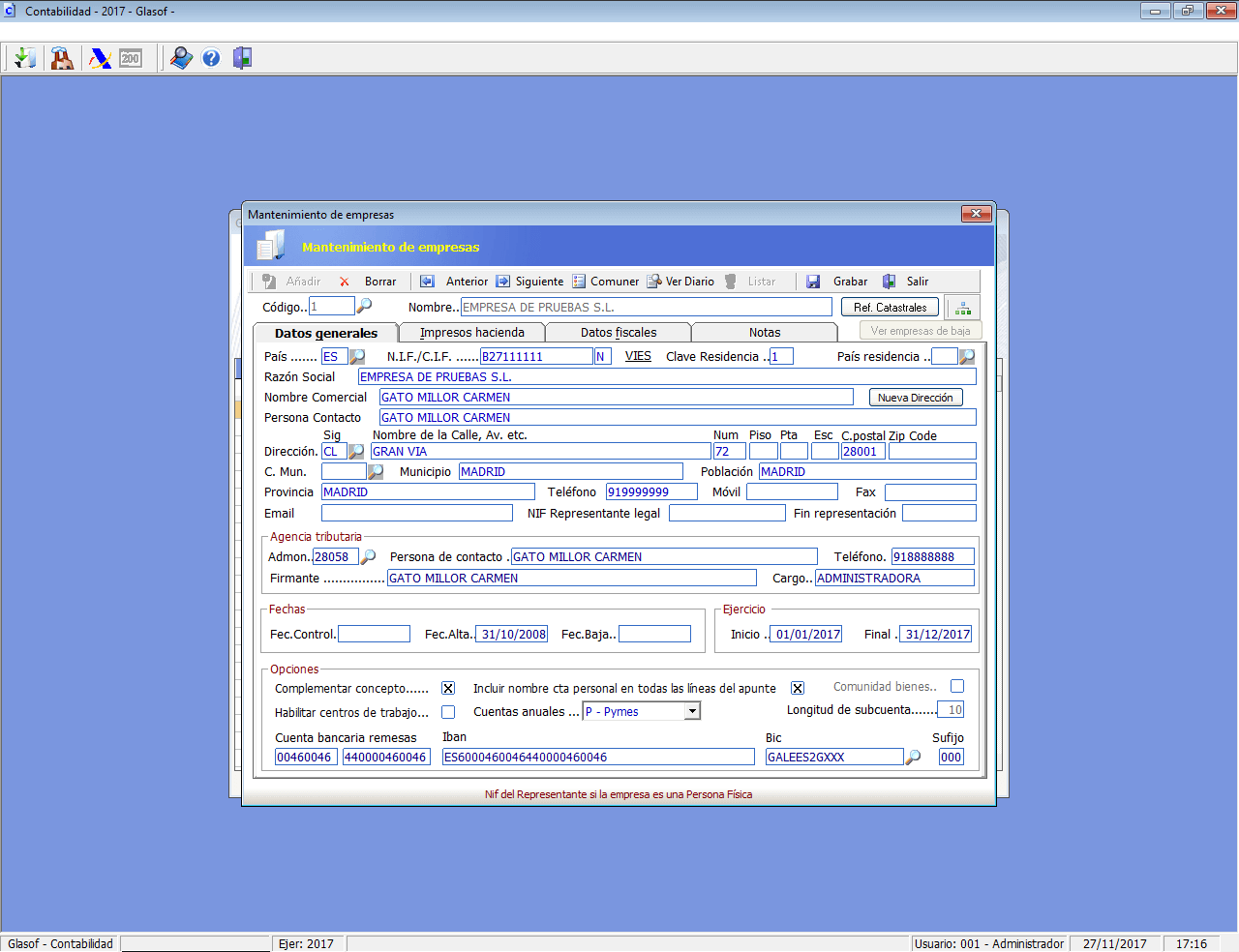1239x952 pixels.
Task: Open the Datos fiscales tab
Action: (618, 333)
